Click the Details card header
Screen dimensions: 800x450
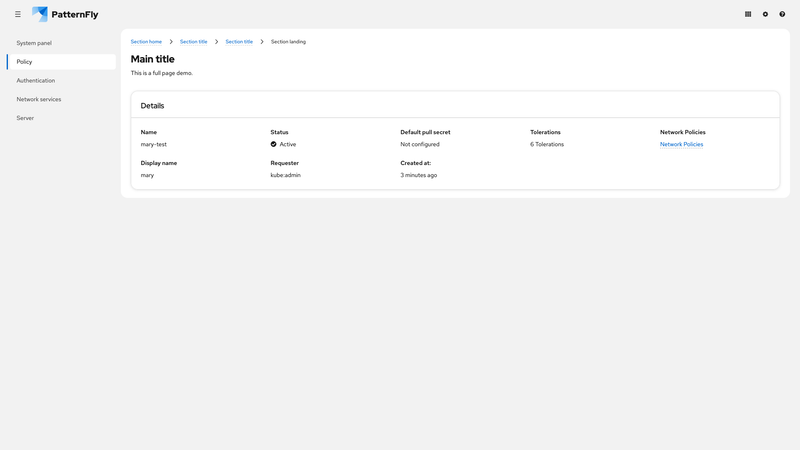[153, 105]
